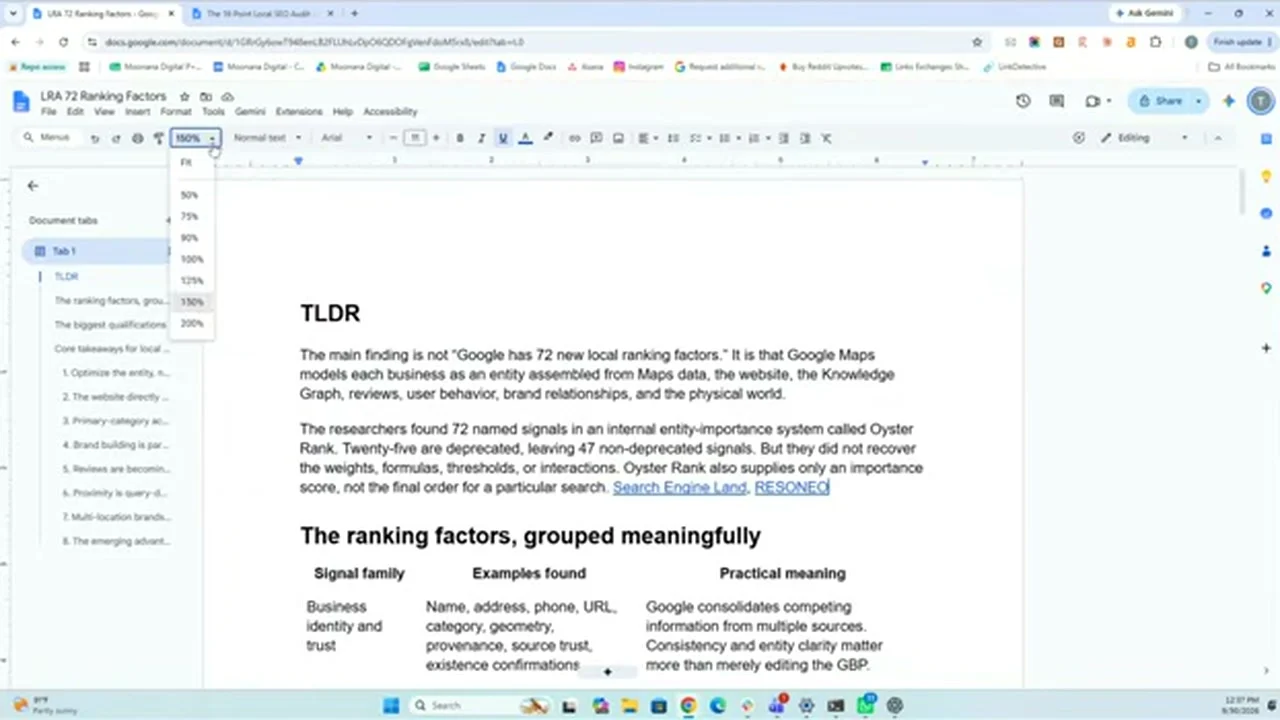Click the Print icon in the toolbar

(x=137, y=138)
